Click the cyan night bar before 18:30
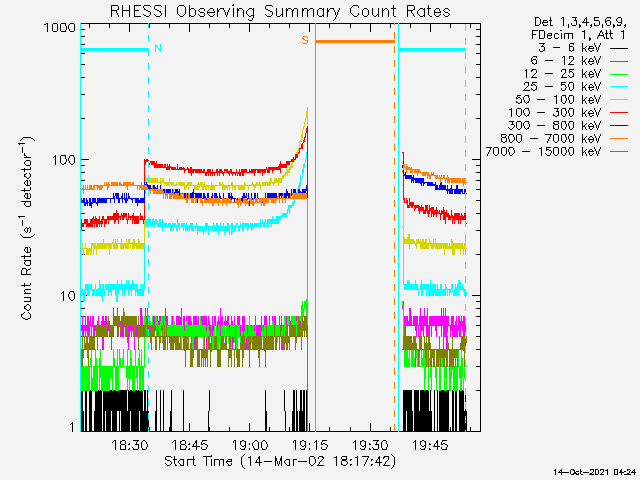The image size is (640, 480). (114, 50)
